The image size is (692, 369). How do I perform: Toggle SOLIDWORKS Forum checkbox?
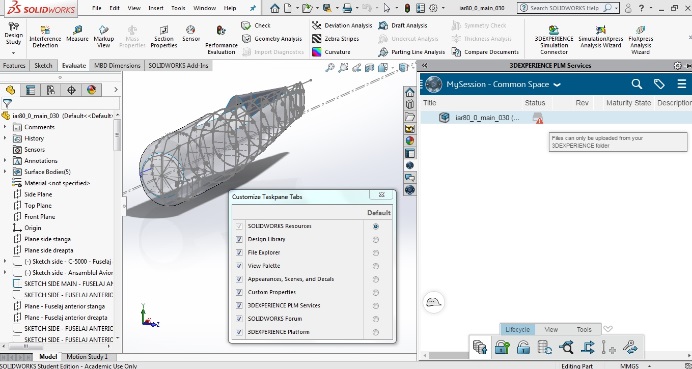[x=239, y=319]
